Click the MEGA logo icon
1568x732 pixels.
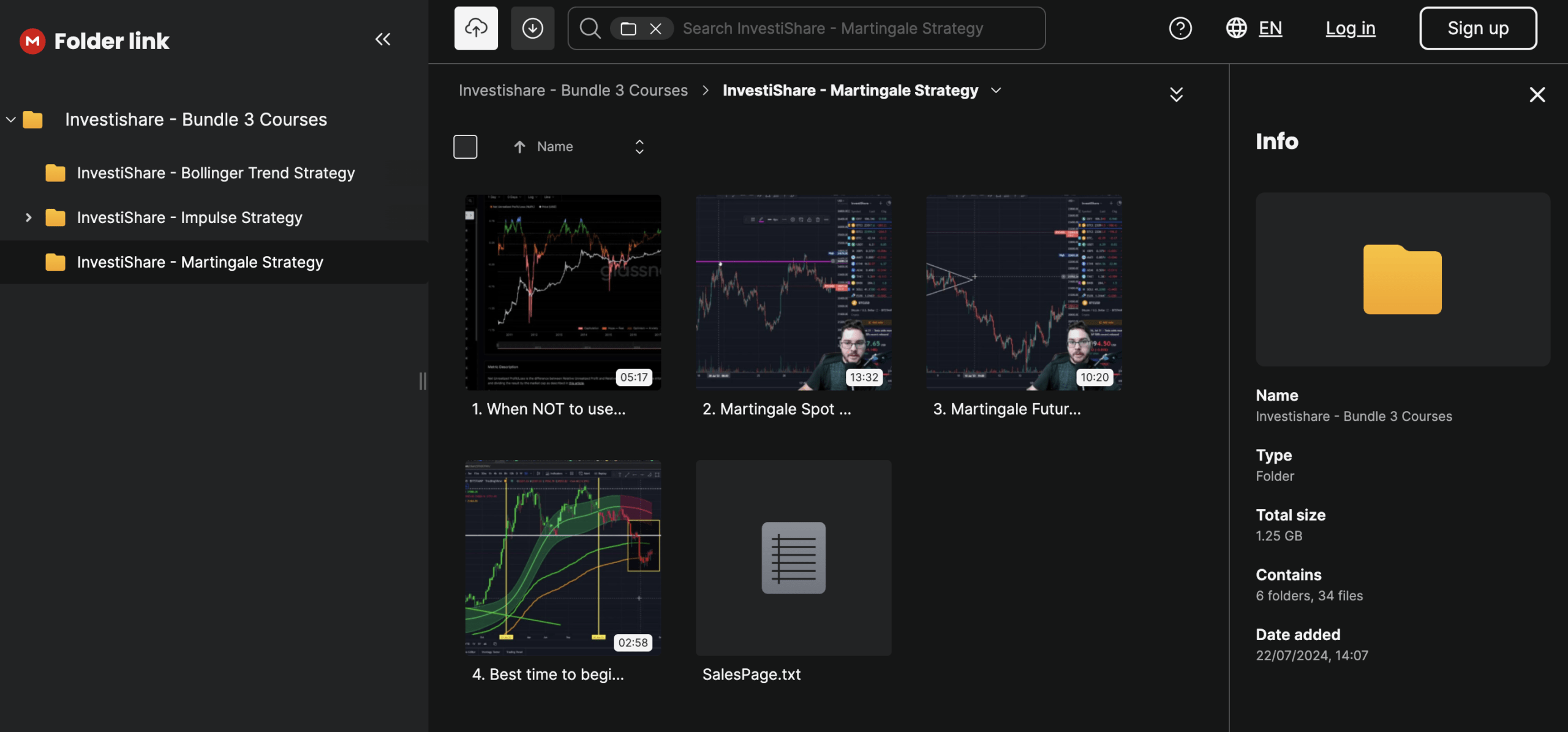tap(32, 41)
